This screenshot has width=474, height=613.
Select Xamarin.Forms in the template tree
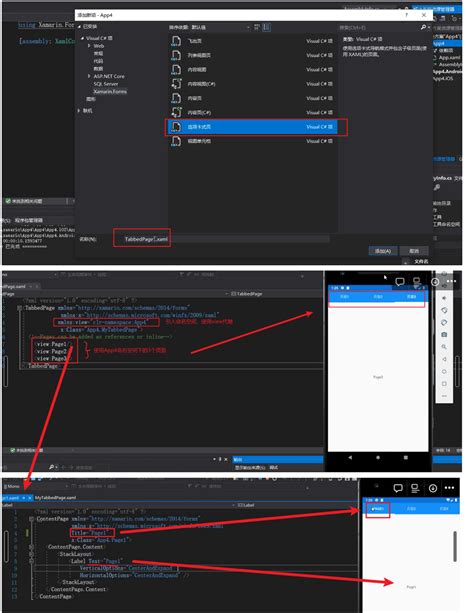[110, 91]
